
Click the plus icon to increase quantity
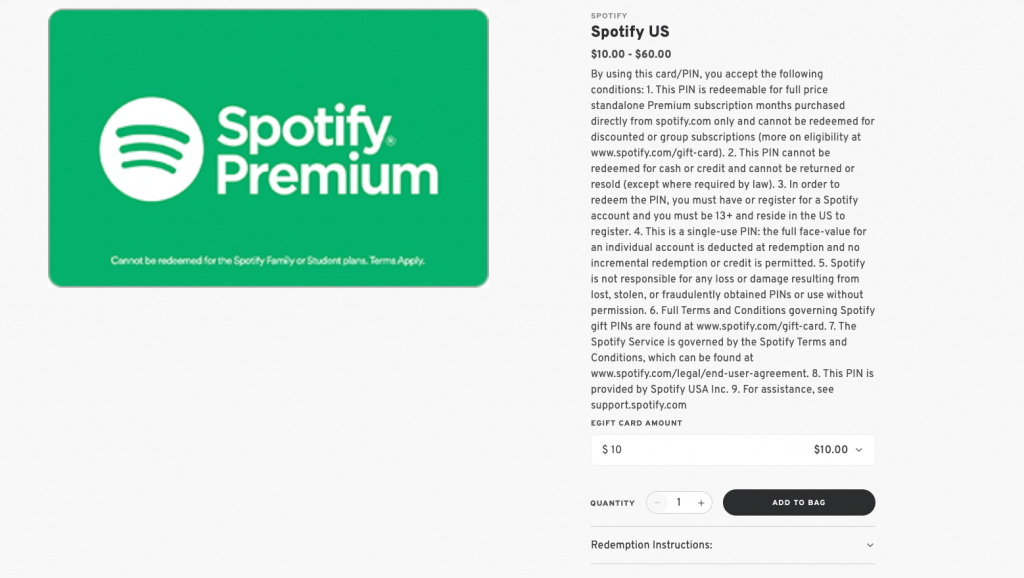pos(700,502)
